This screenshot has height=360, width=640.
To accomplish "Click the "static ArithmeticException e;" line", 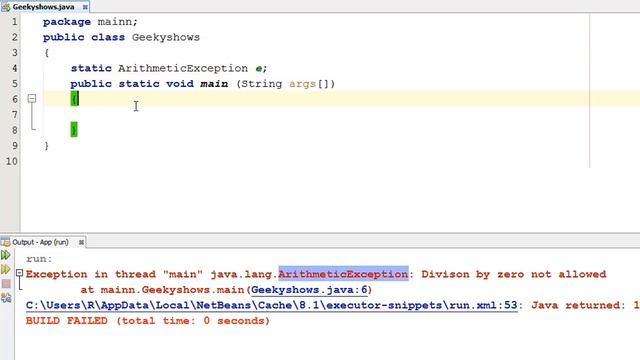I will [x=169, y=68].
